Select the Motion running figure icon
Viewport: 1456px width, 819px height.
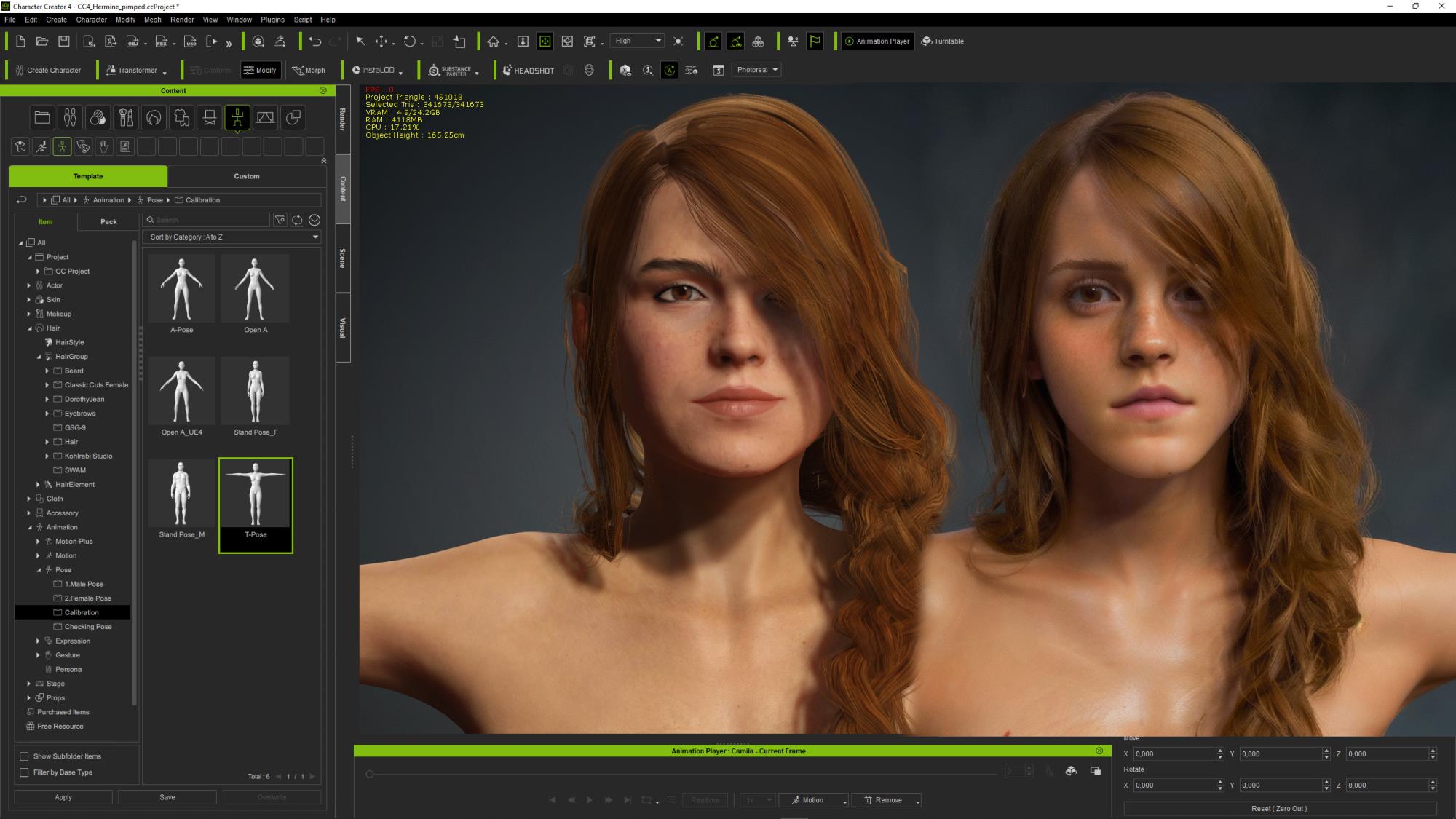[x=41, y=147]
